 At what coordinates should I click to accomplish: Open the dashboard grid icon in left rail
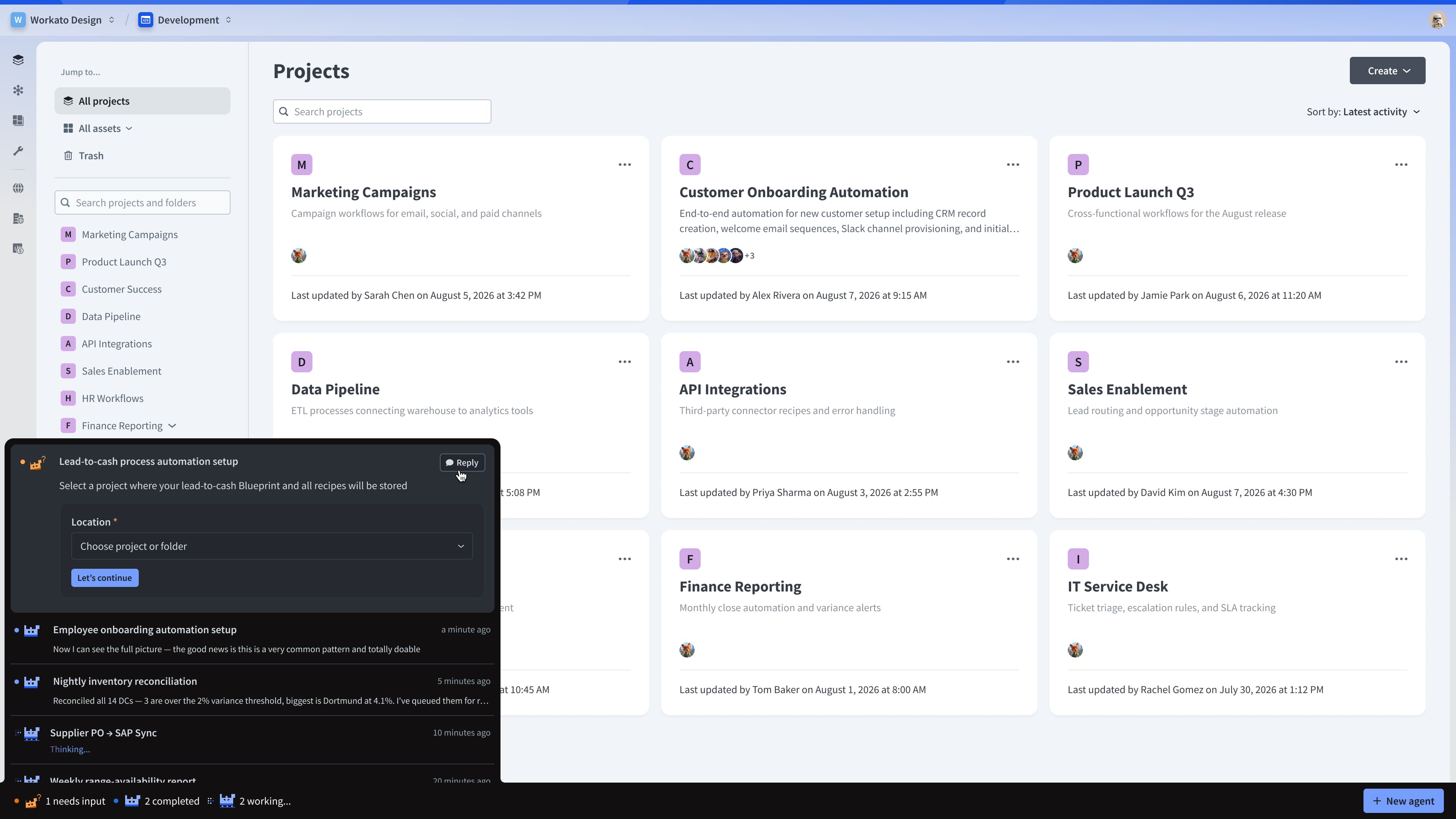tap(18, 121)
